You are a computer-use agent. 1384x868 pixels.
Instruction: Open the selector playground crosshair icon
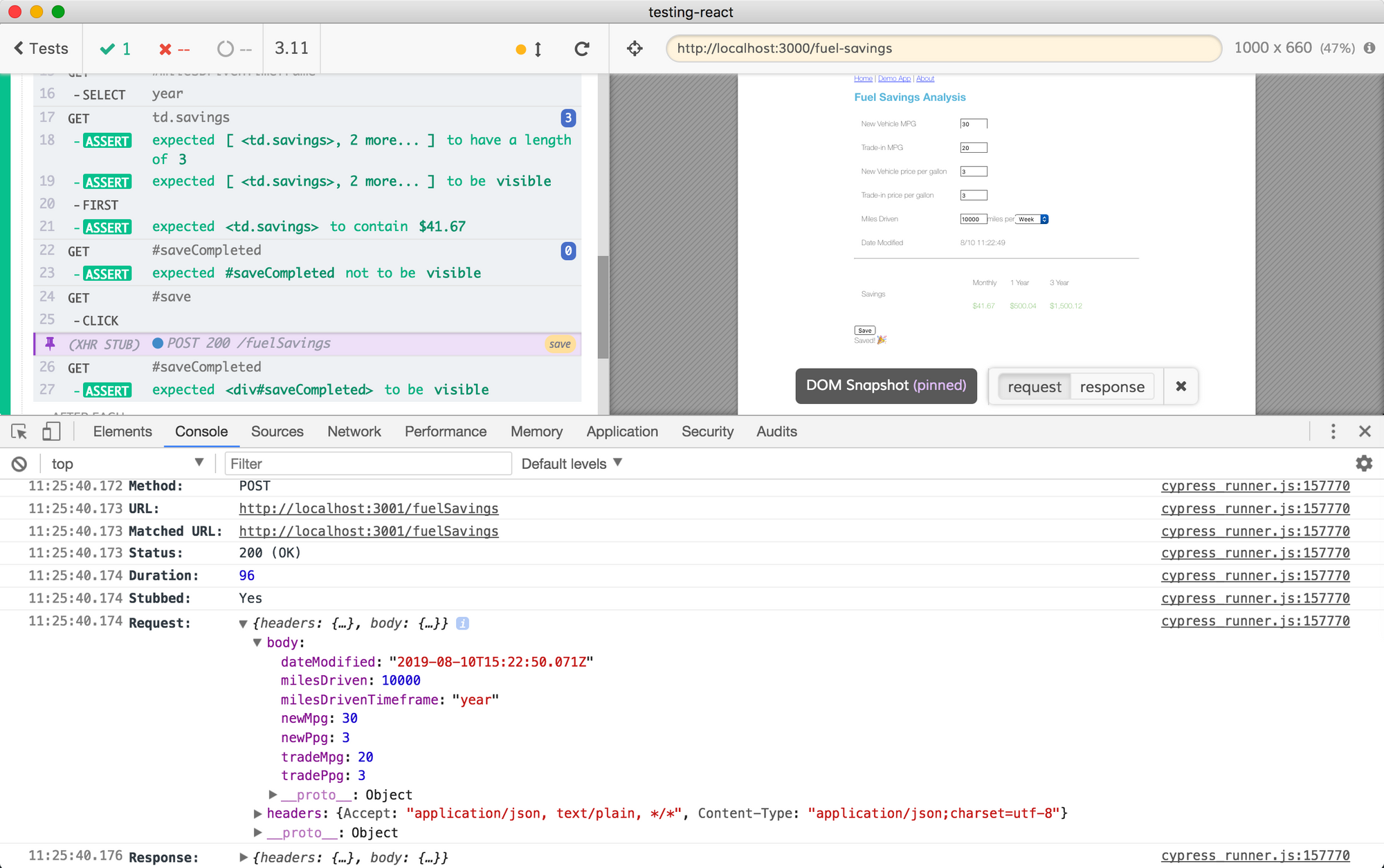click(635, 48)
